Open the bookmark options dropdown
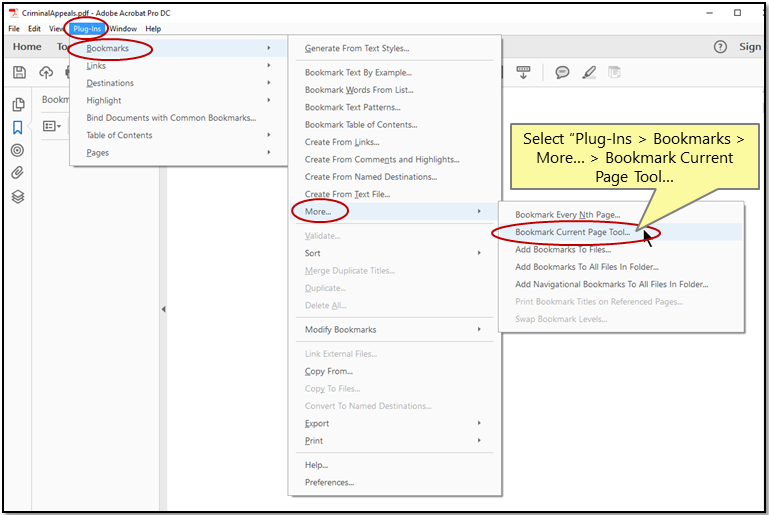The height and width of the screenshot is (515, 769). pyautogui.click(x=51, y=126)
